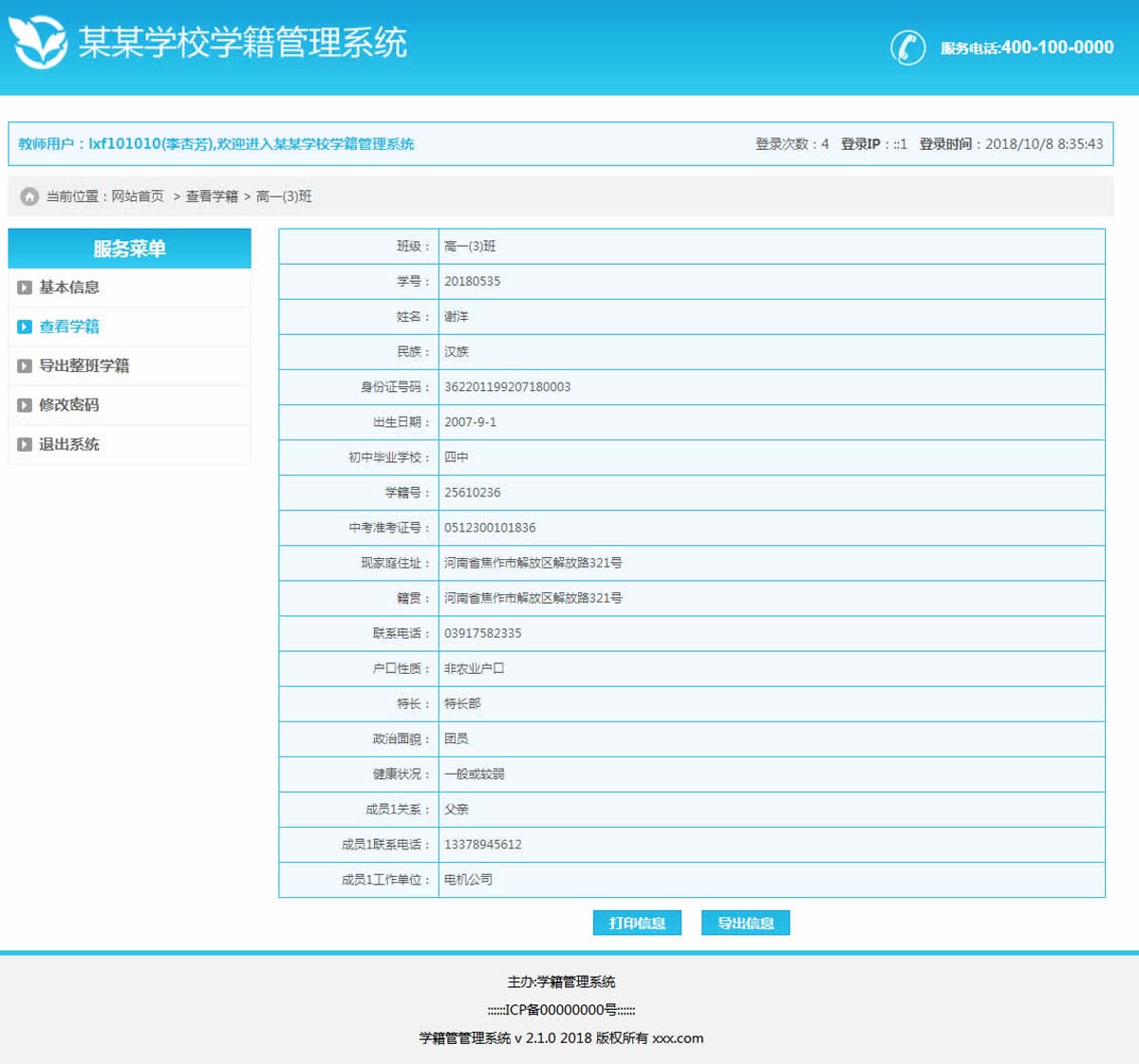Click the 非农业户口 value
This screenshot has height=1064, width=1139.
pyautogui.click(x=475, y=668)
